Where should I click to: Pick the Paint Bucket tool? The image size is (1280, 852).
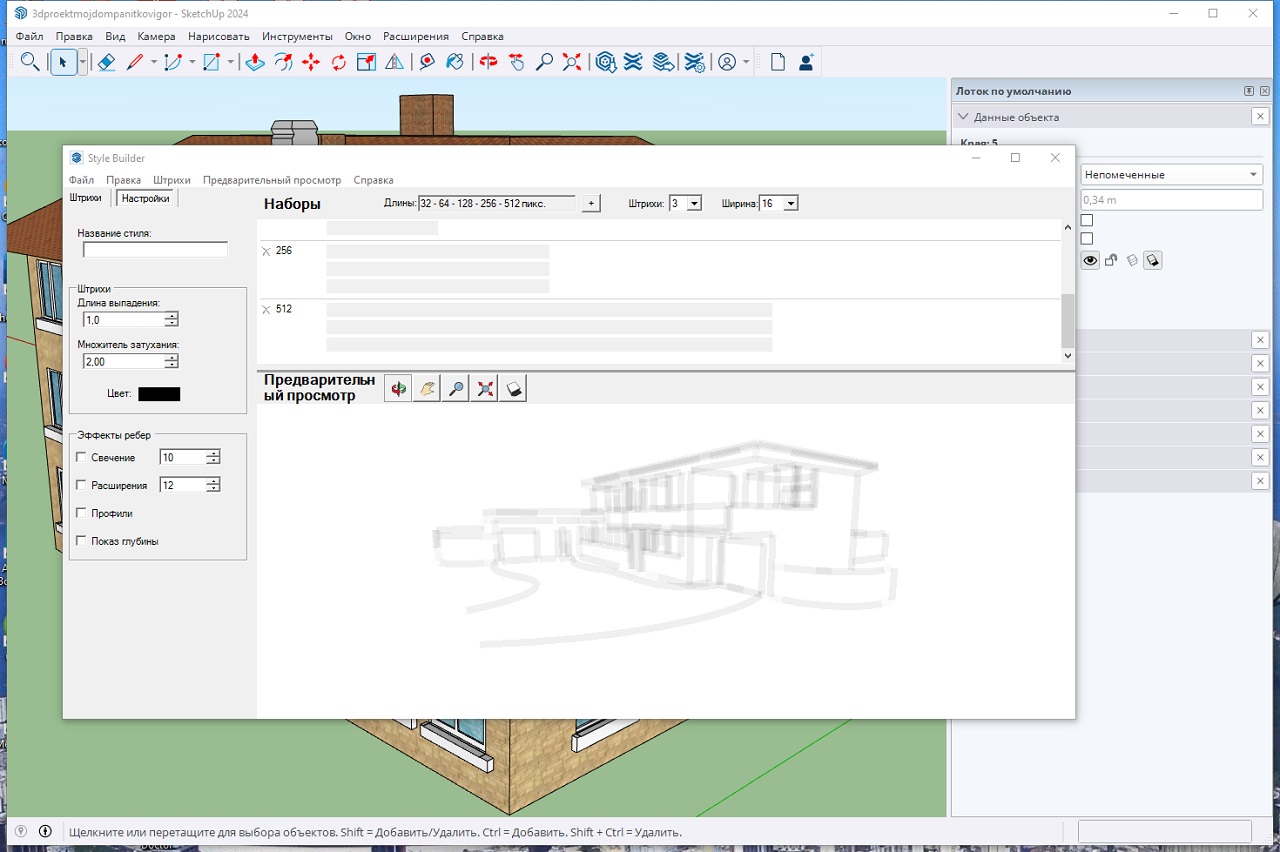point(455,62)
